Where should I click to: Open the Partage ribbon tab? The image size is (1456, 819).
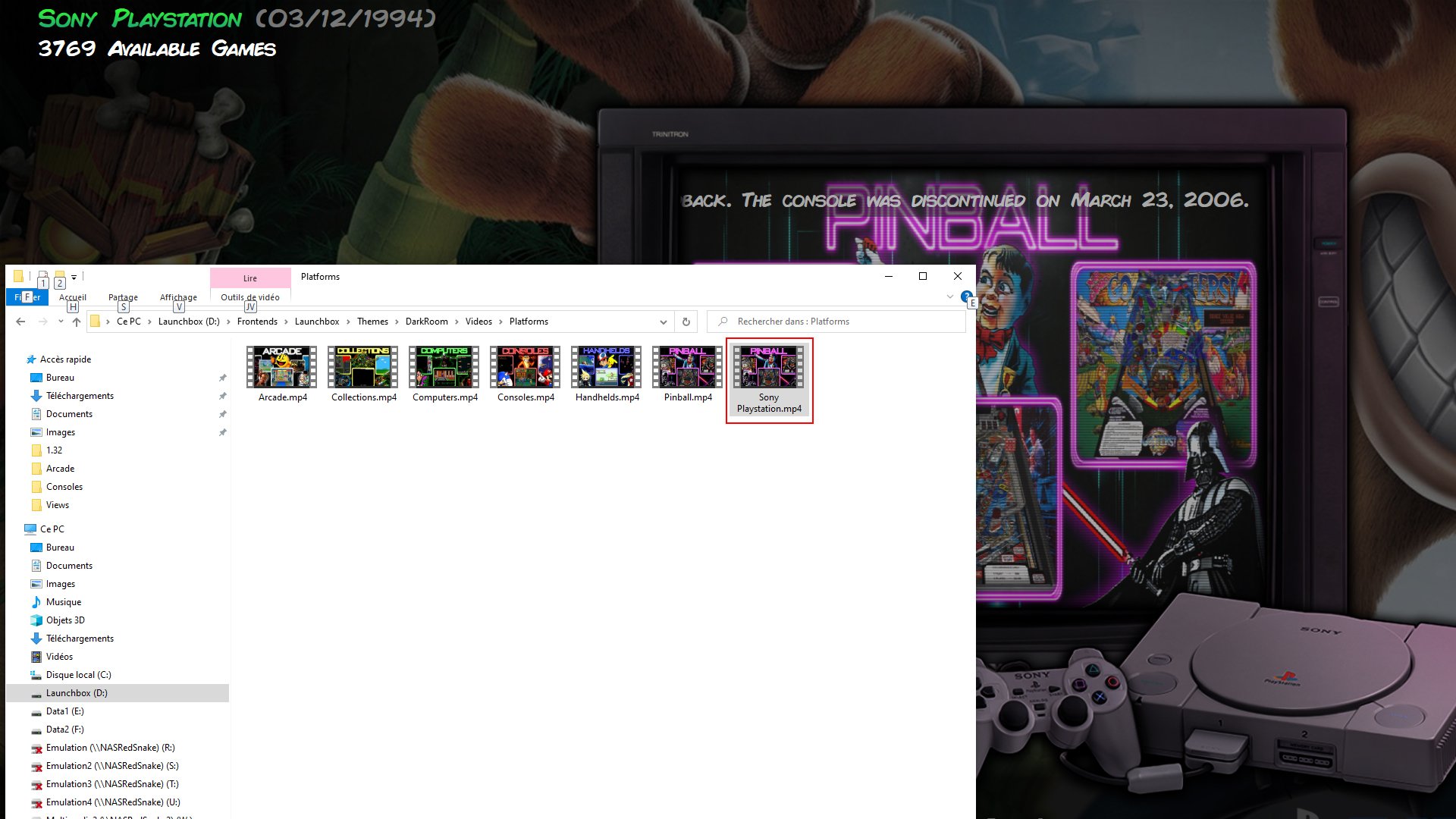click(123, 297)
